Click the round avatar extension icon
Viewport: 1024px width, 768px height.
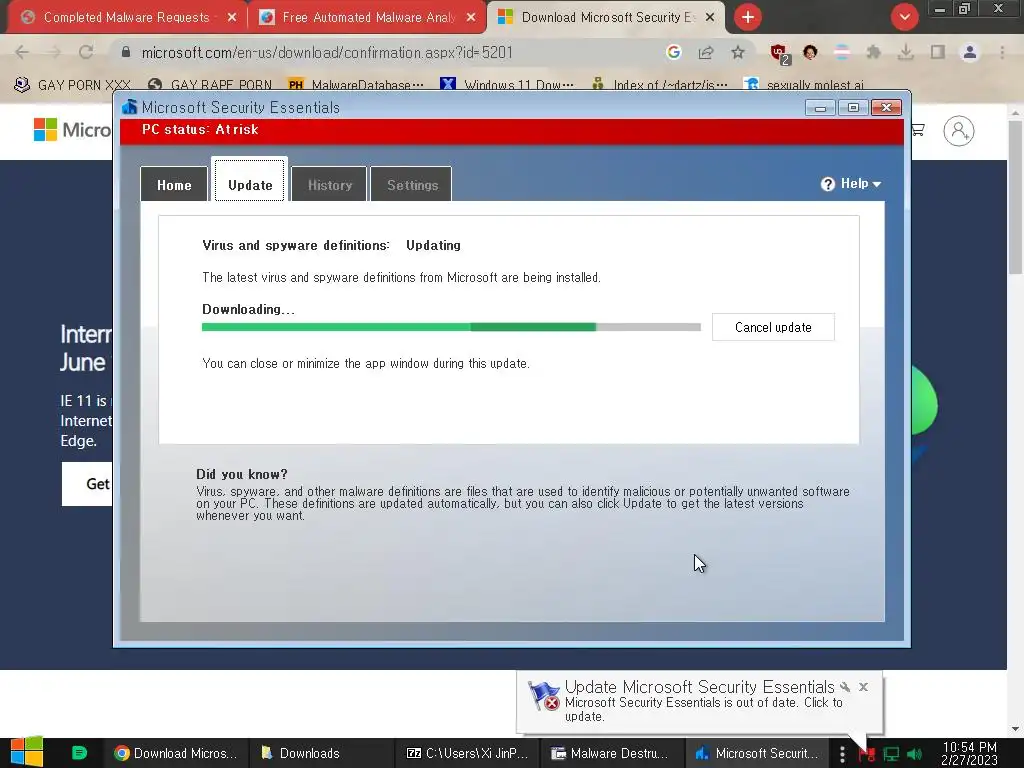(810, 52)
